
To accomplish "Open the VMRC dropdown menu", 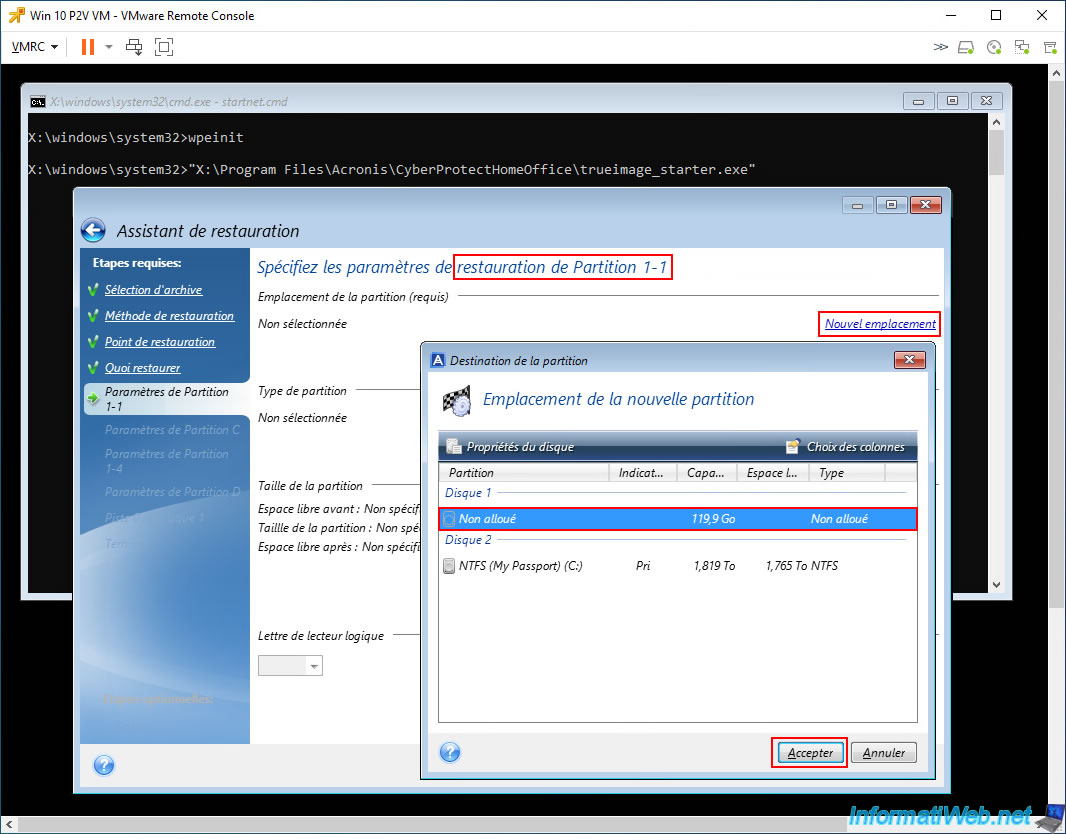I will 35,47.
